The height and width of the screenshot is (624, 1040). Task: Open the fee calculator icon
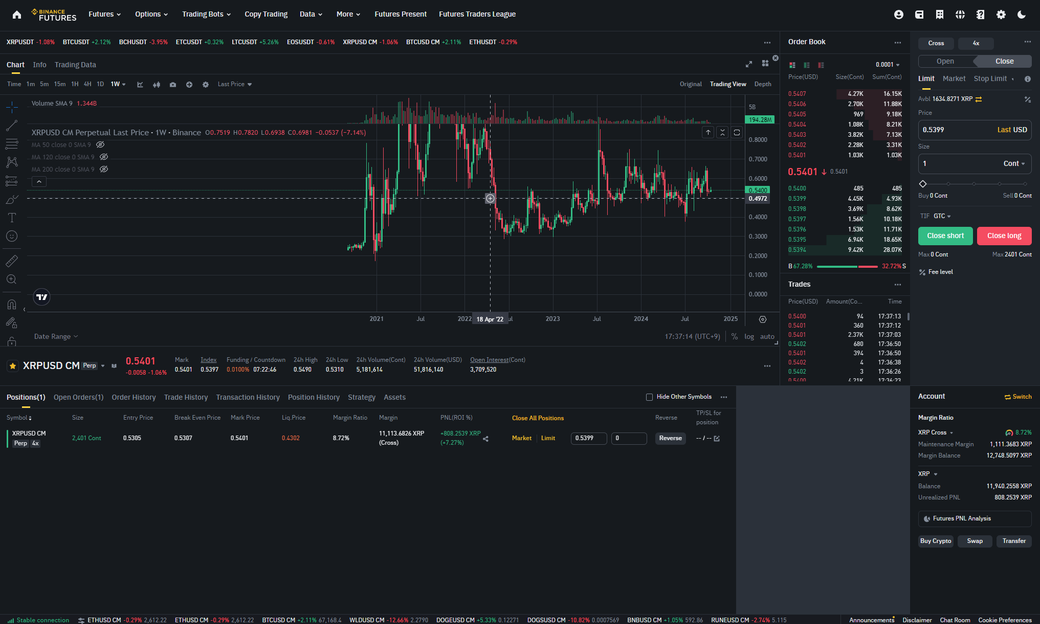tap(1028, 99)
